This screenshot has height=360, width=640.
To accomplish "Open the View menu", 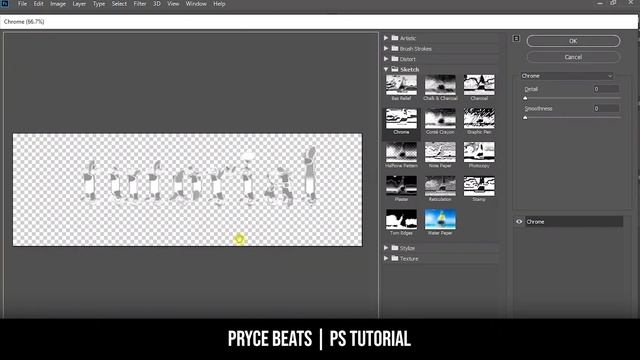I will click(x=173, y=4).
